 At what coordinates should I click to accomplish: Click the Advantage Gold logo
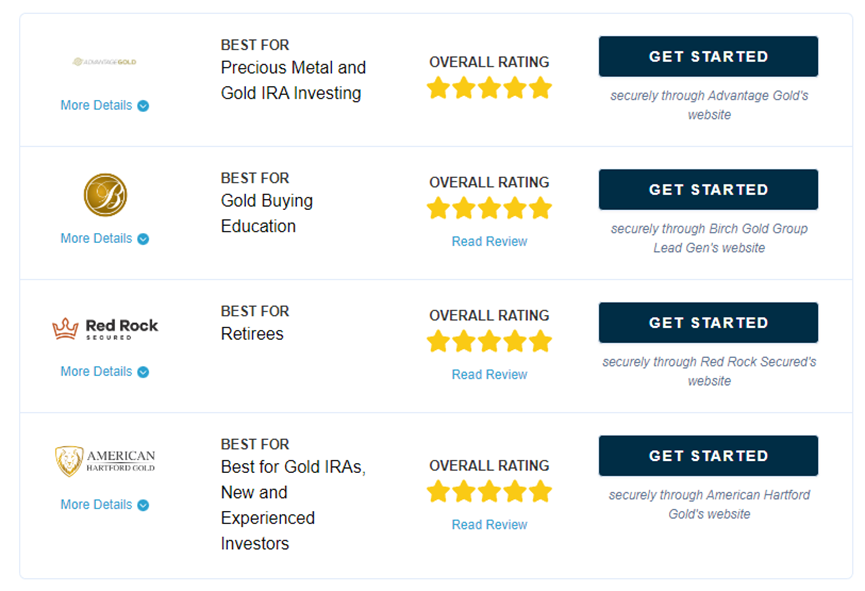[x=104, y=62]
